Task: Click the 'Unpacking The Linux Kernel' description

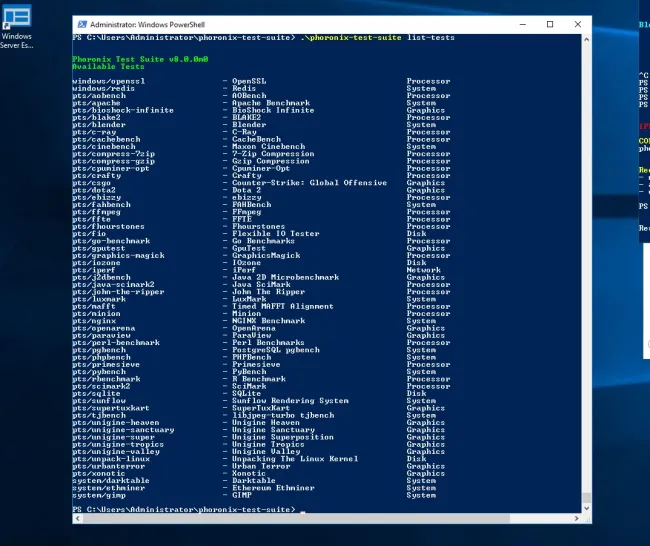Action: tap(295, 459)
